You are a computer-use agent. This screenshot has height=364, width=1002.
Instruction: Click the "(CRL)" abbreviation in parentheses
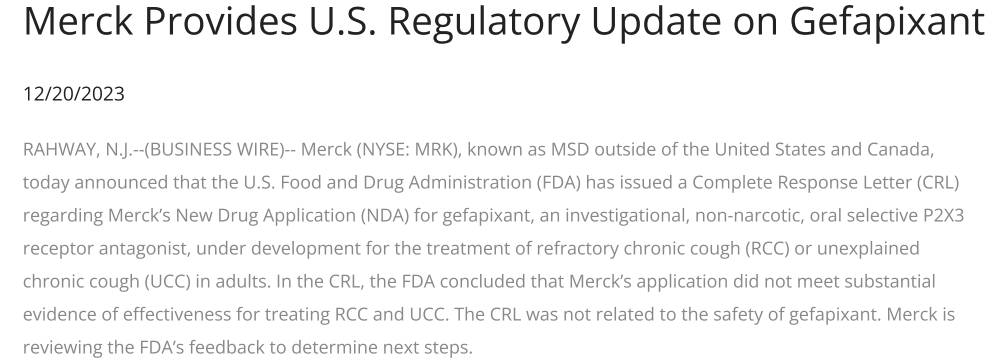click(x=937, y=183)
